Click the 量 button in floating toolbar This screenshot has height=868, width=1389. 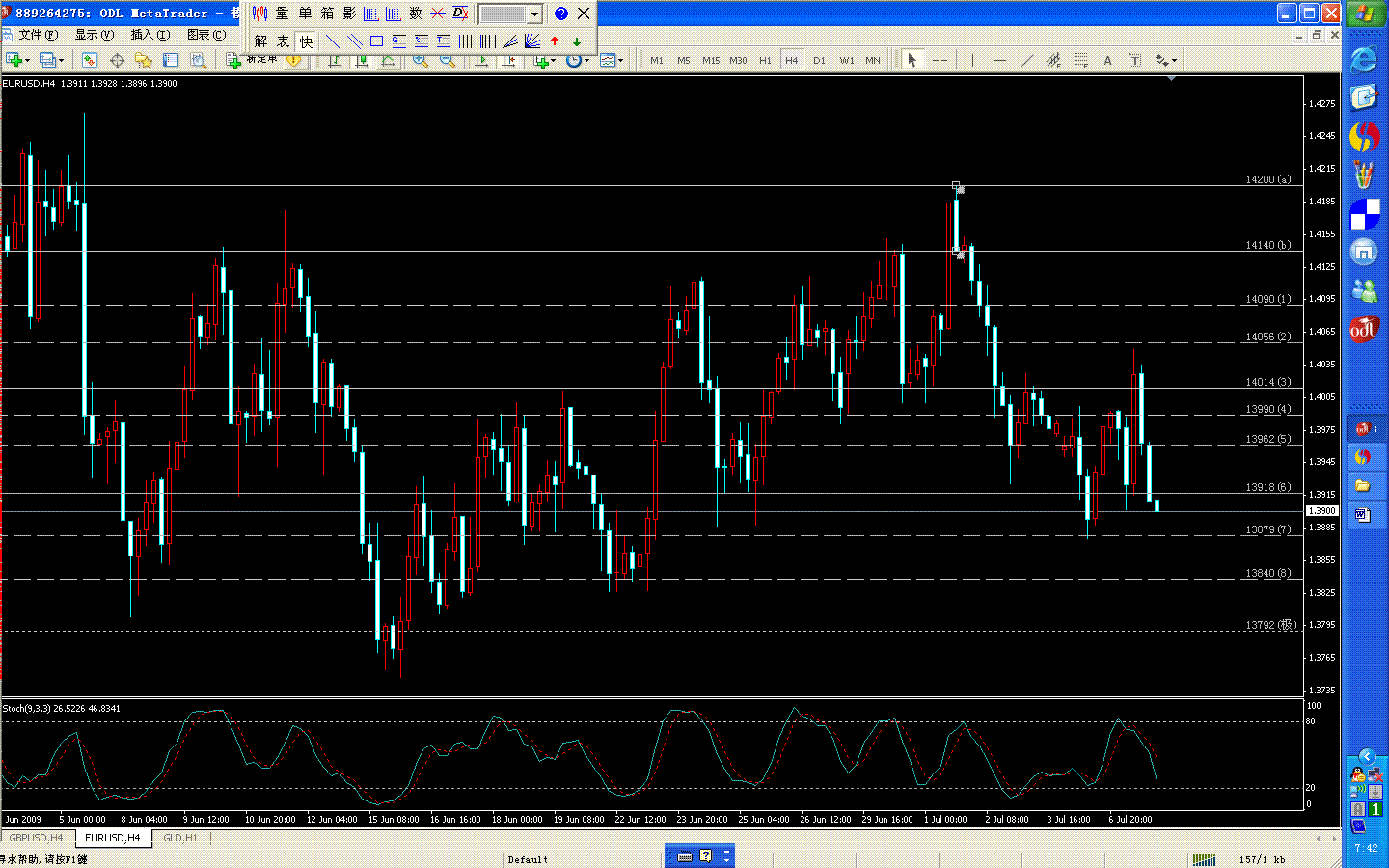point(282,14)
